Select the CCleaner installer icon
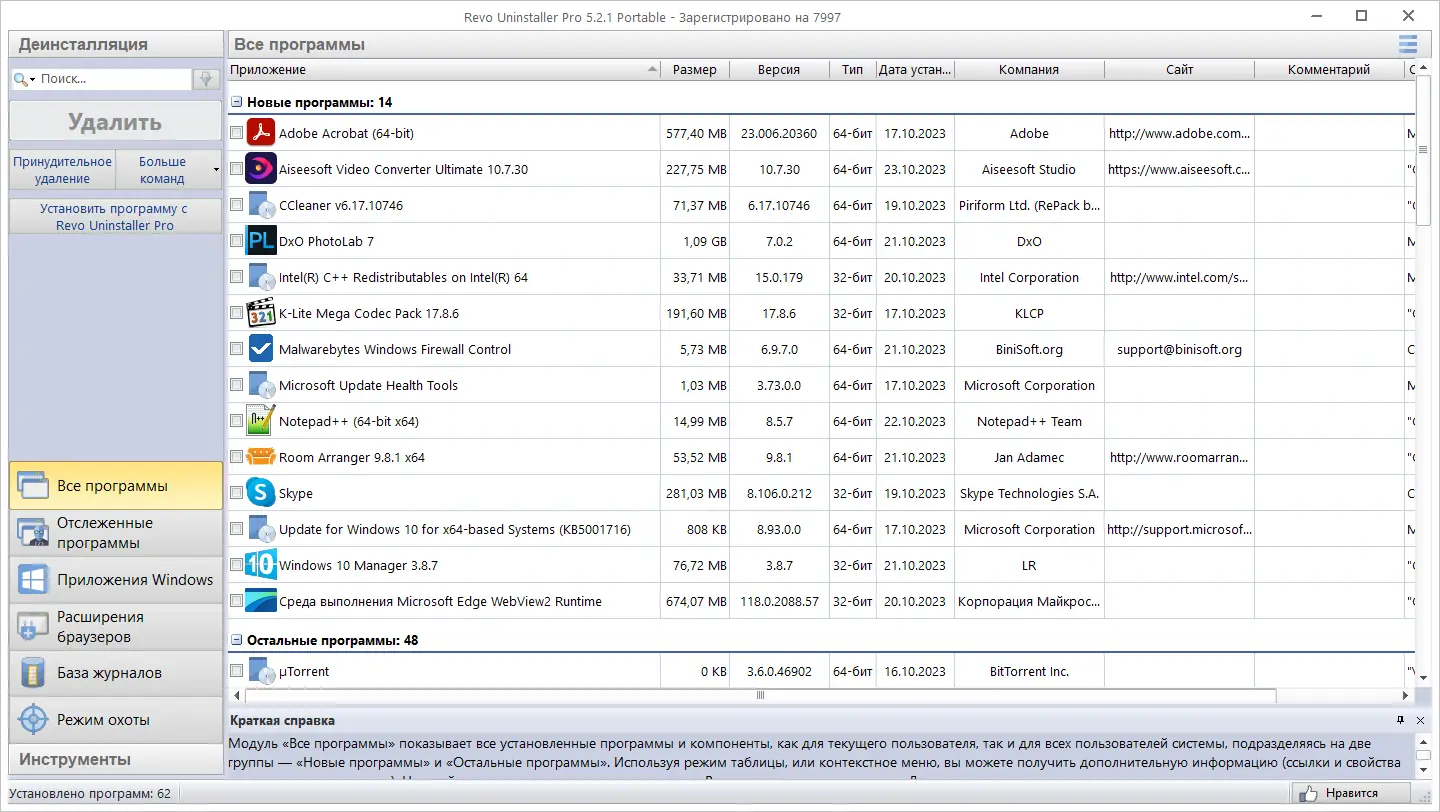Screen dimensions: 1440x812 [261, 205]
